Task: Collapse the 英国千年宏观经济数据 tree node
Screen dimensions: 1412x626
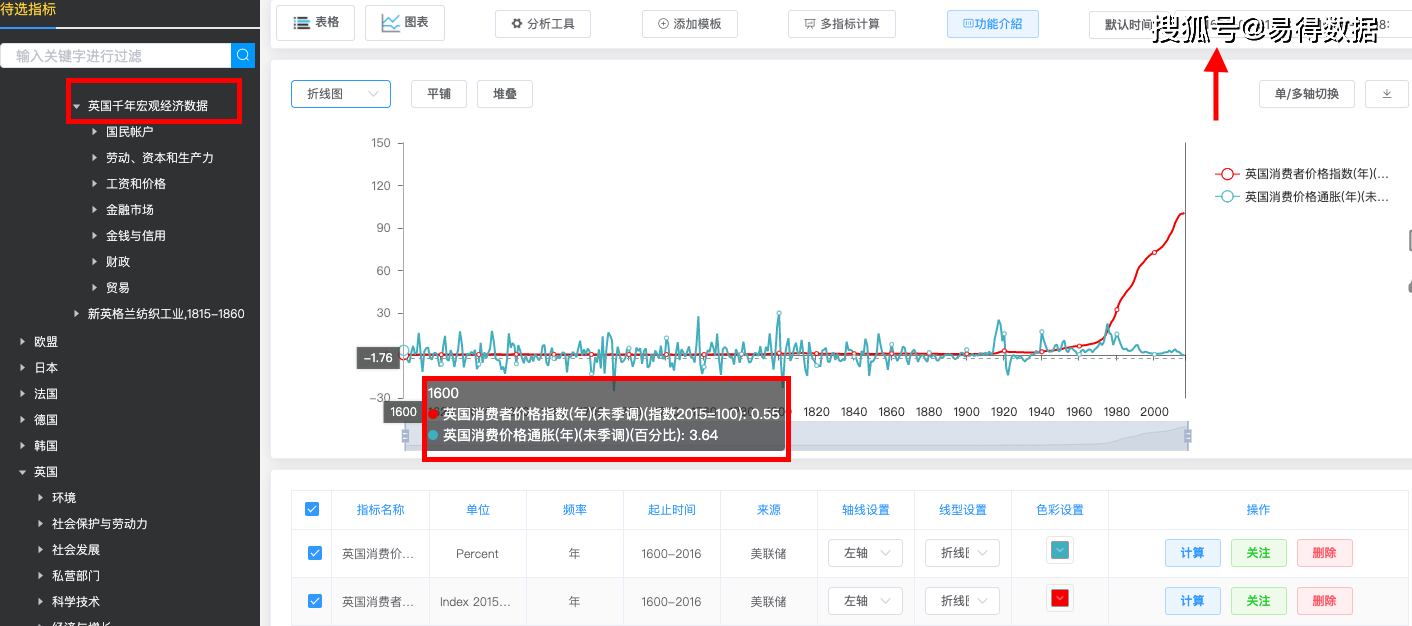Action: (76, 105)
